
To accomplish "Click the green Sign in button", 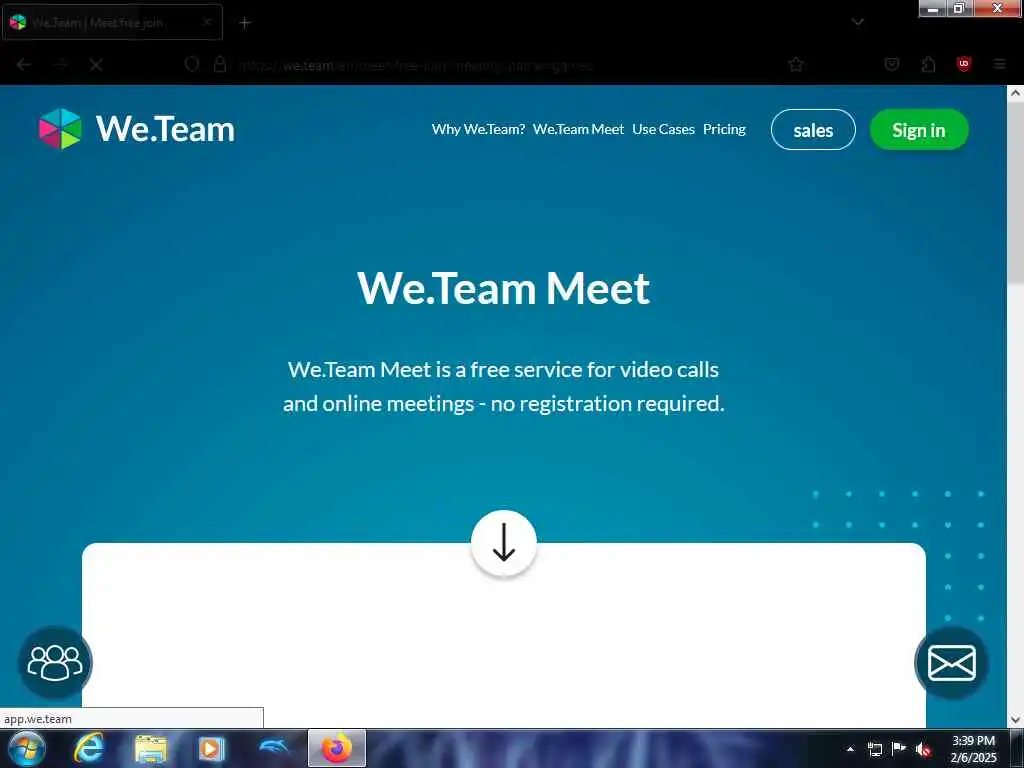I will pyautogui.click(x=919, y=129).
